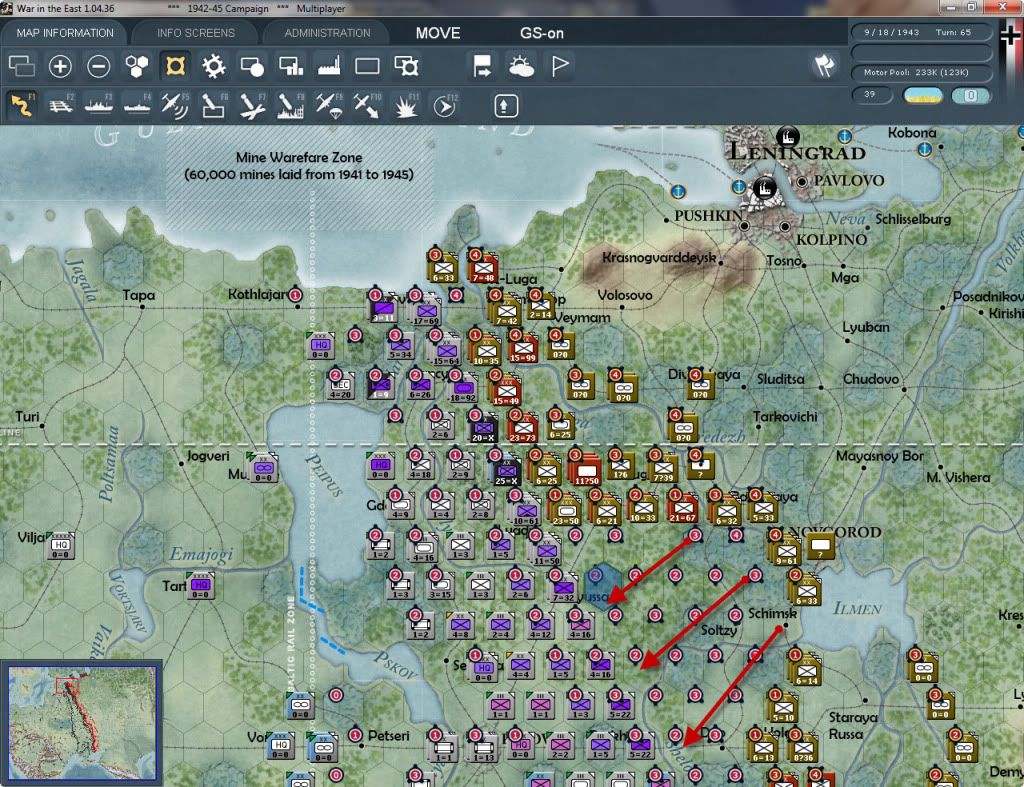1024x787 pixels.
Task: Open the MAP INFORMATION tab
Action: click(65, 33)
